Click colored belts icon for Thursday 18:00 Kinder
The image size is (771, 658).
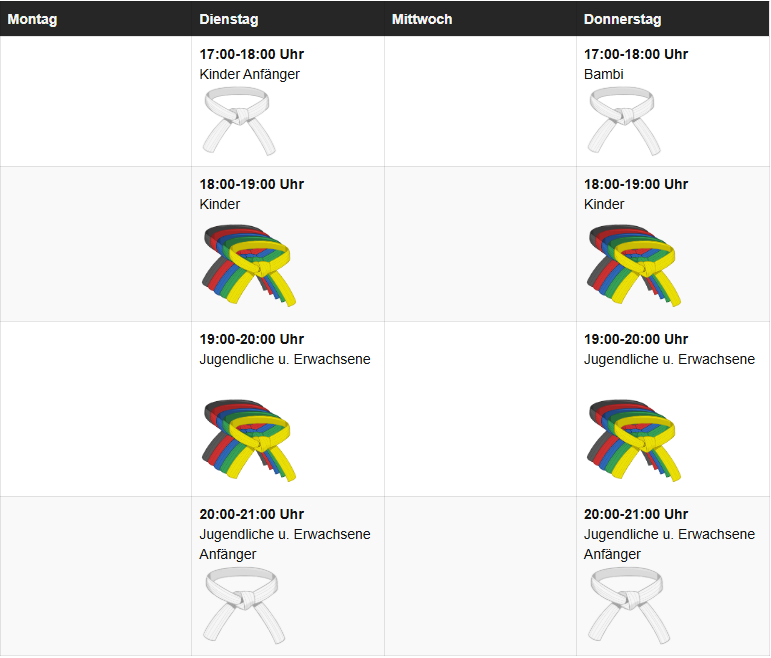coord(633,263)
